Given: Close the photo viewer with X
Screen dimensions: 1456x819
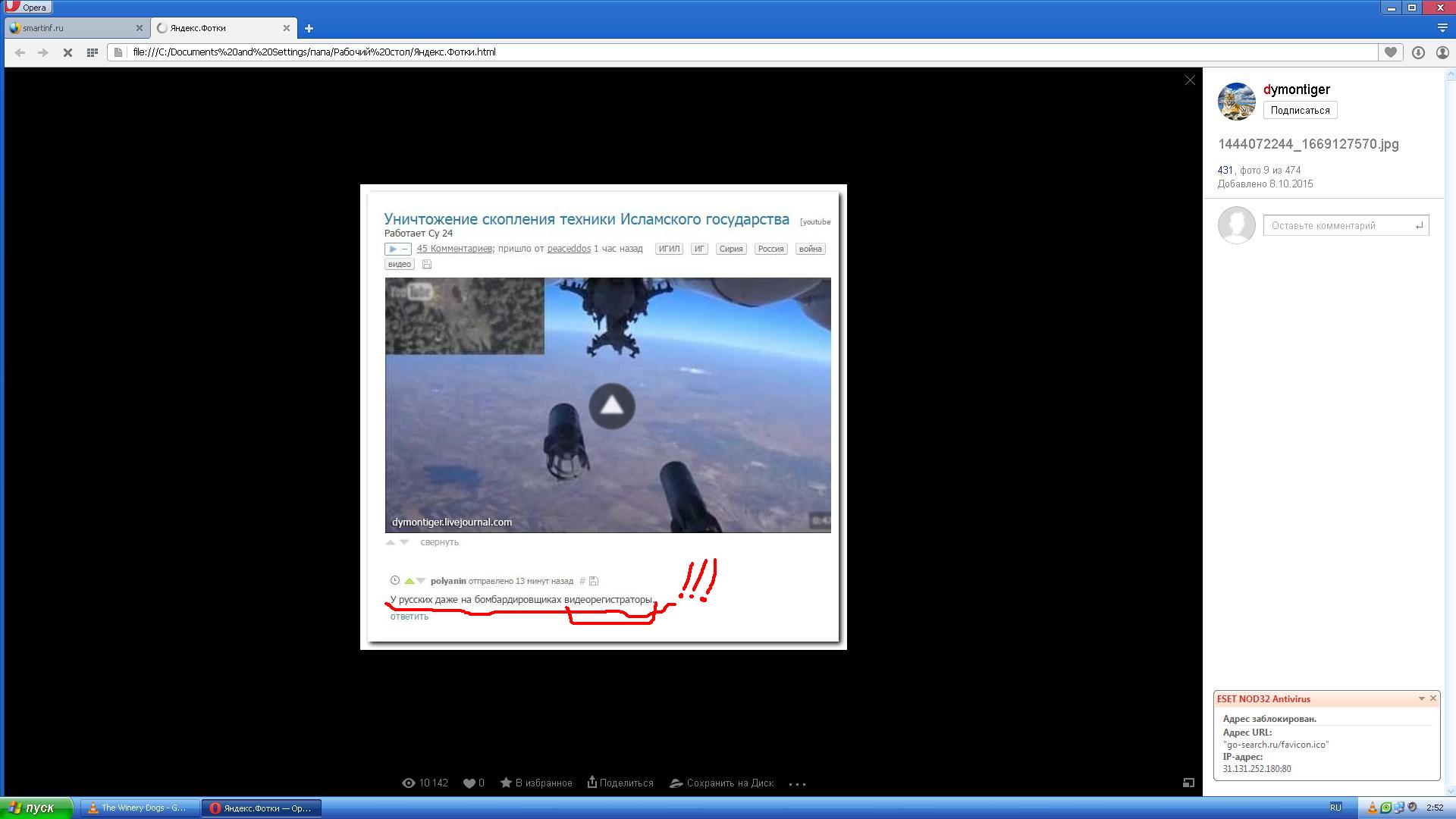Looking at the screenshot, I should (1189, 80).
